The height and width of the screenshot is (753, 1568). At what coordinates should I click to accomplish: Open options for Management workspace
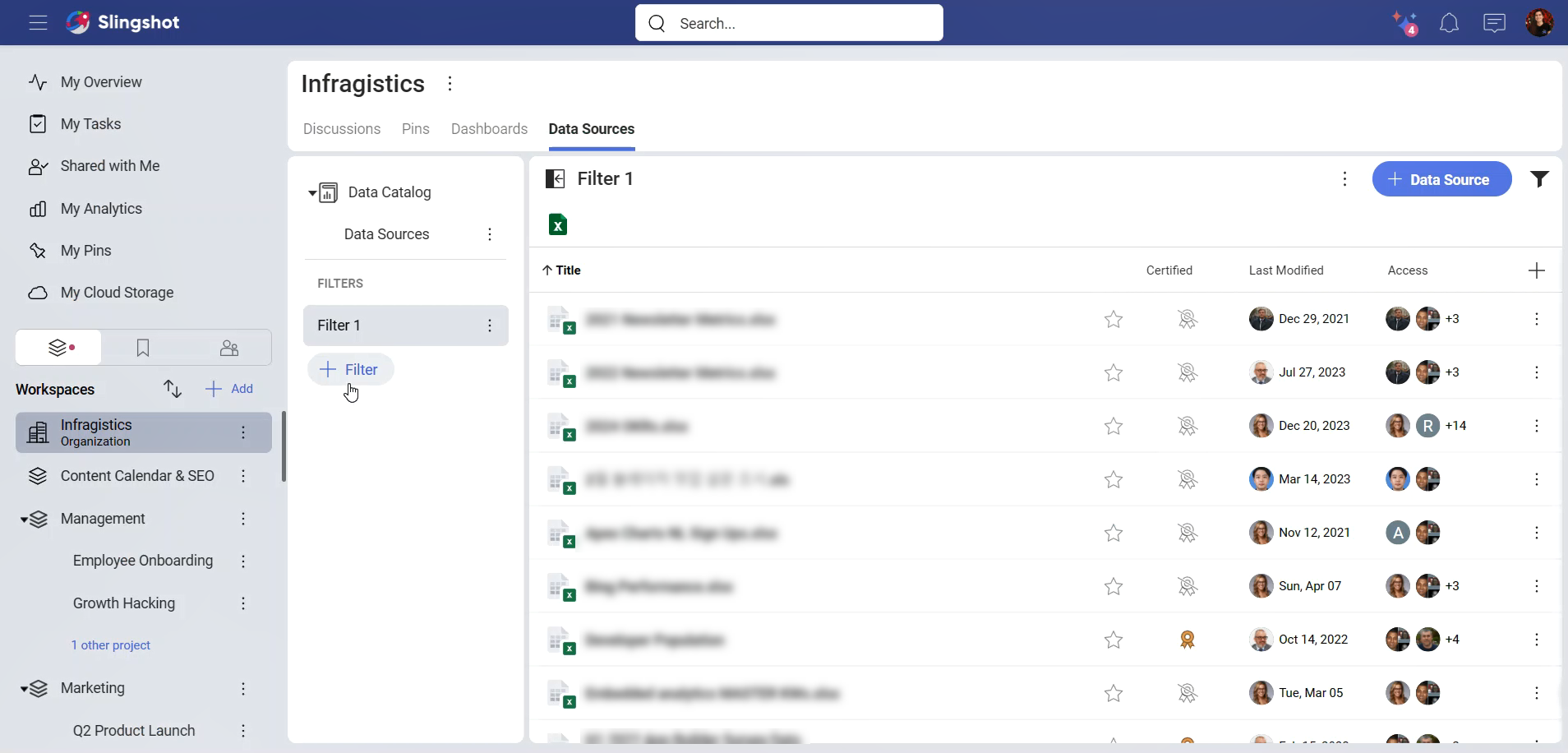[x=243, y=519]
